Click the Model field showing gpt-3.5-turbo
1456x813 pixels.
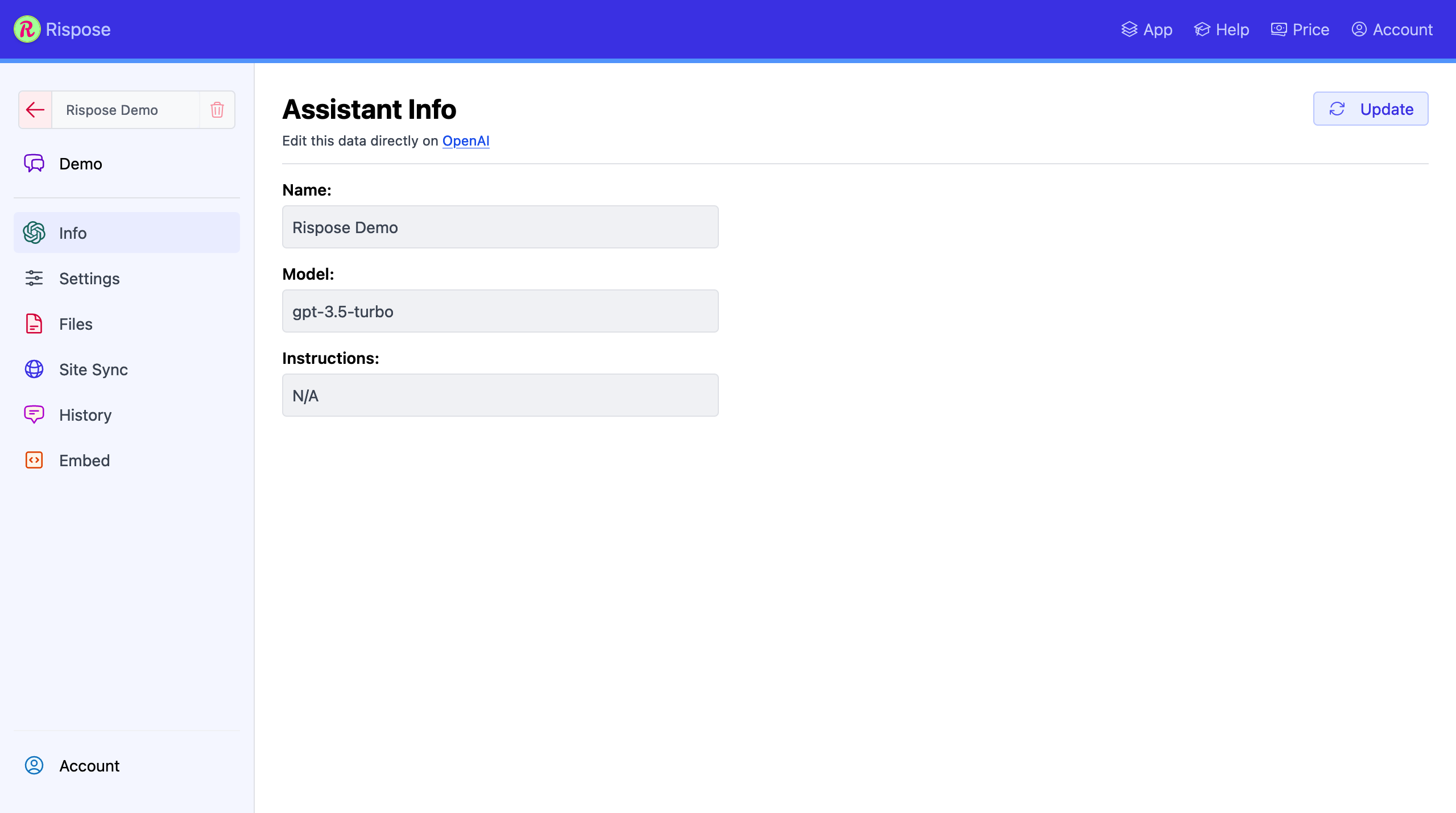tap(500, 312)
